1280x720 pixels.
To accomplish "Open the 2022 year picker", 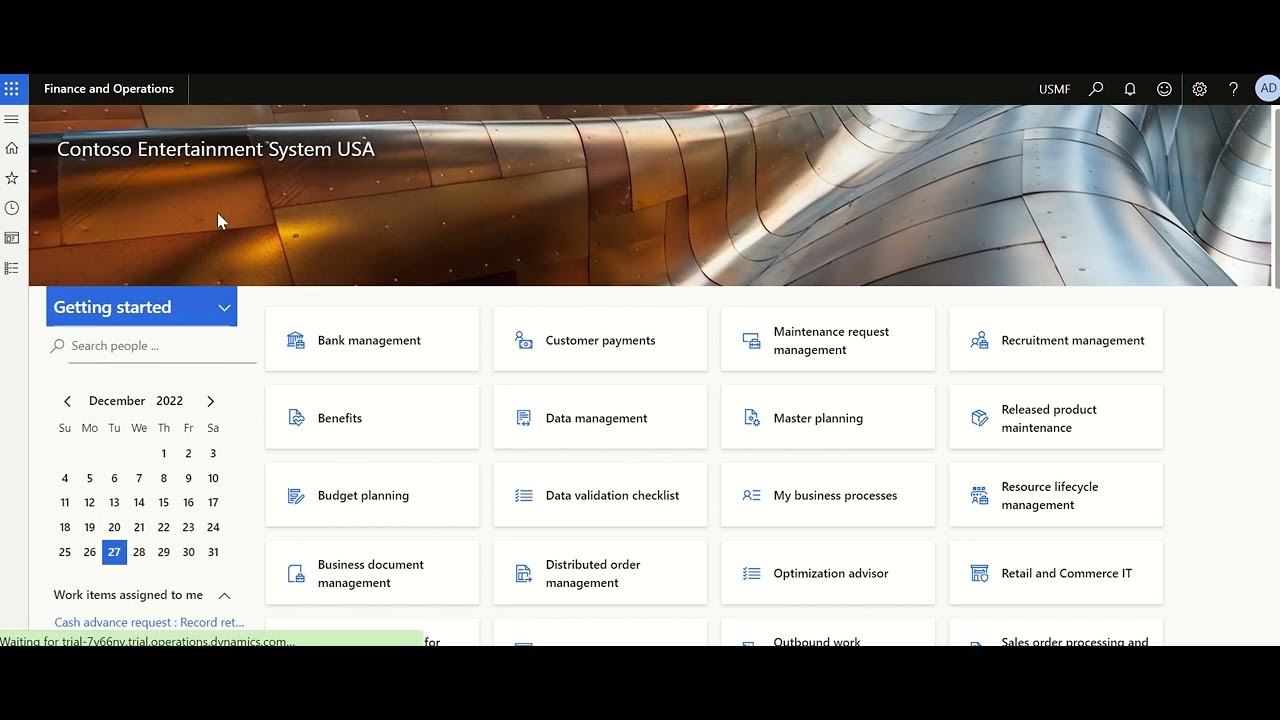I will coord(170,401).
